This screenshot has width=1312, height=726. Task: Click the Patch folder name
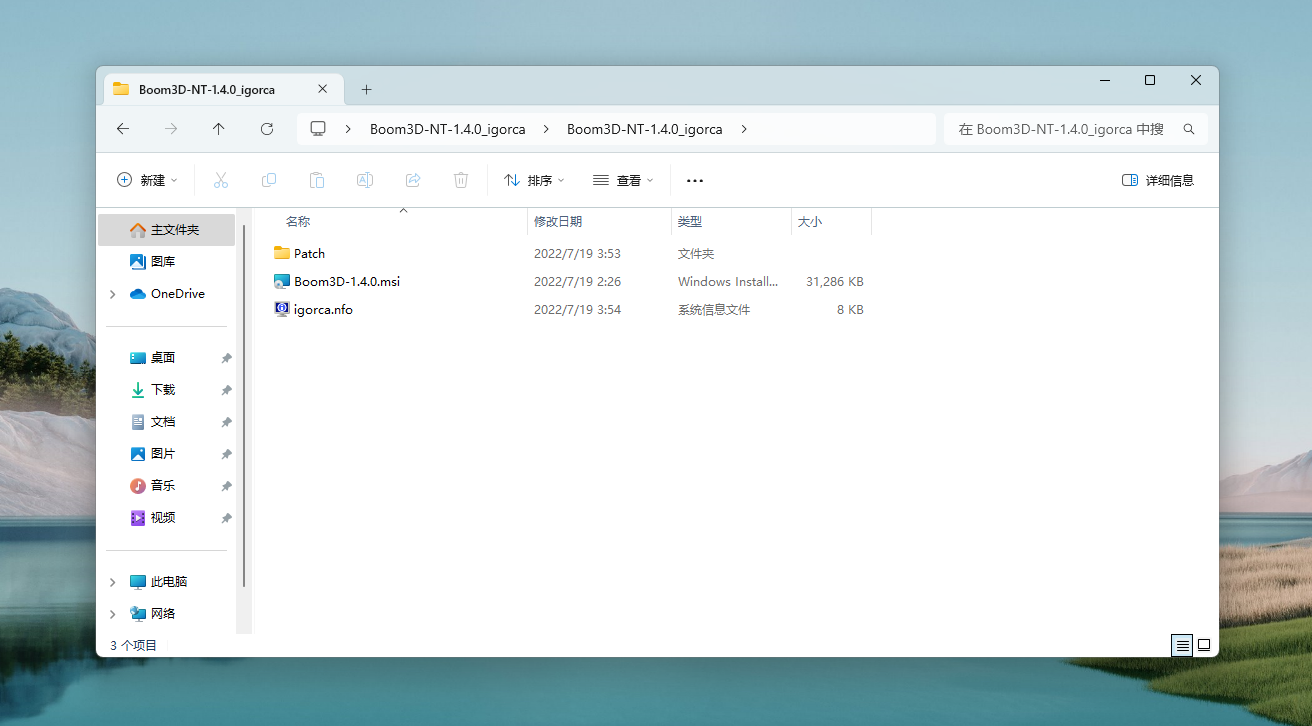309,254
